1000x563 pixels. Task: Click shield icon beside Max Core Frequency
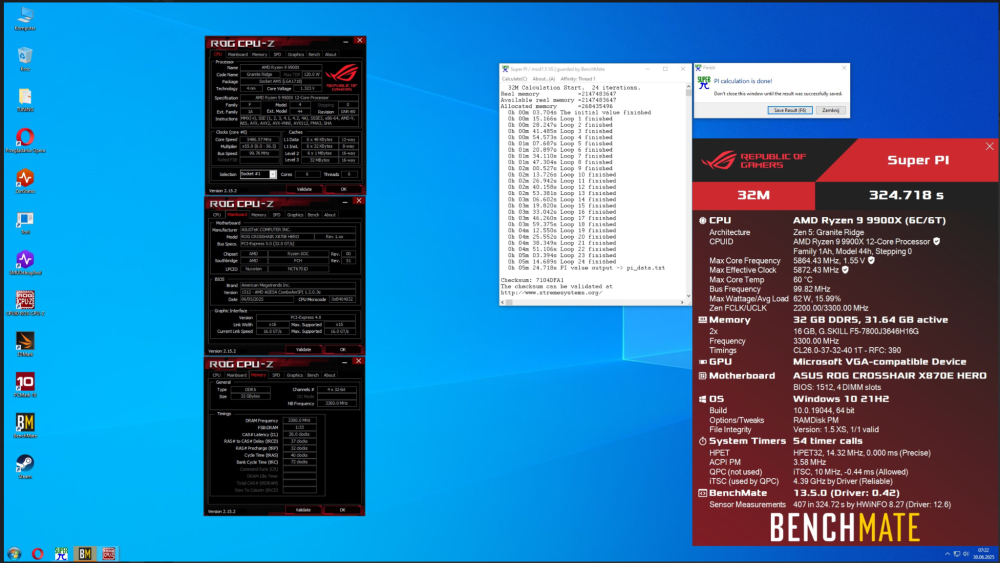point(871,260)
